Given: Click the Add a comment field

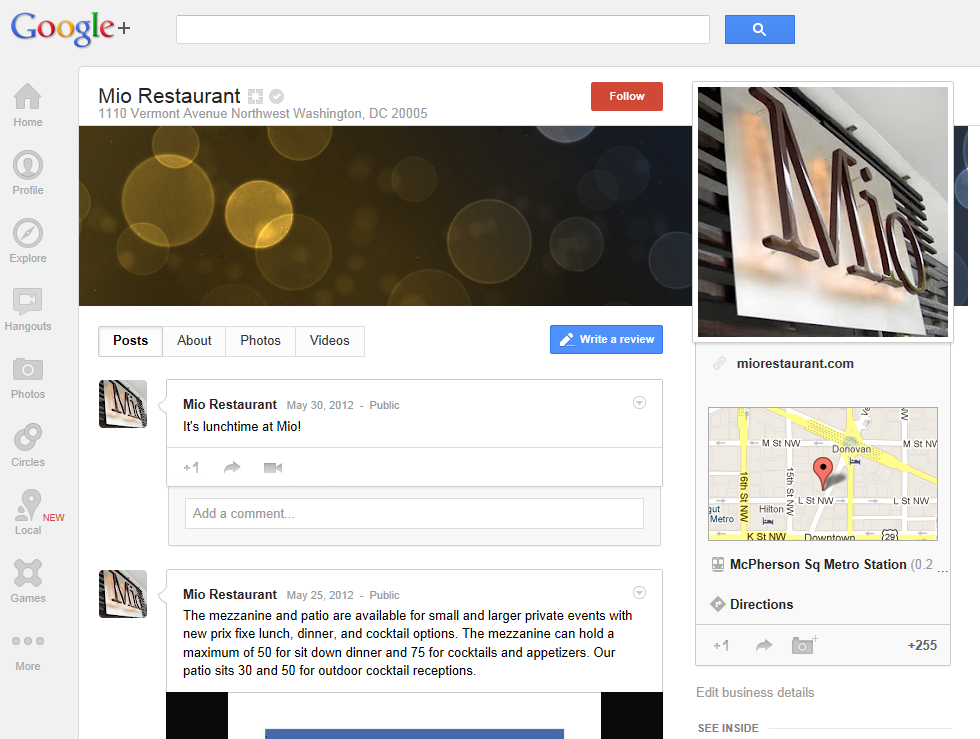Looking at the screenshot, I should 414,513.
